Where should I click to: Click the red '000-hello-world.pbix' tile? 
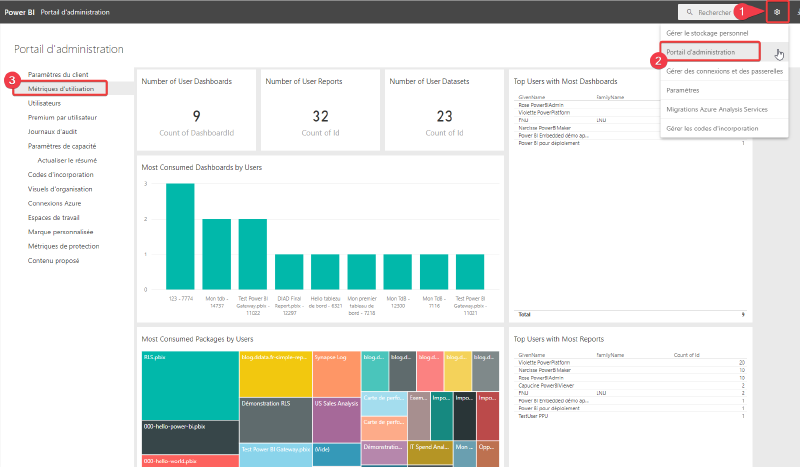click(x=190, y=461)
